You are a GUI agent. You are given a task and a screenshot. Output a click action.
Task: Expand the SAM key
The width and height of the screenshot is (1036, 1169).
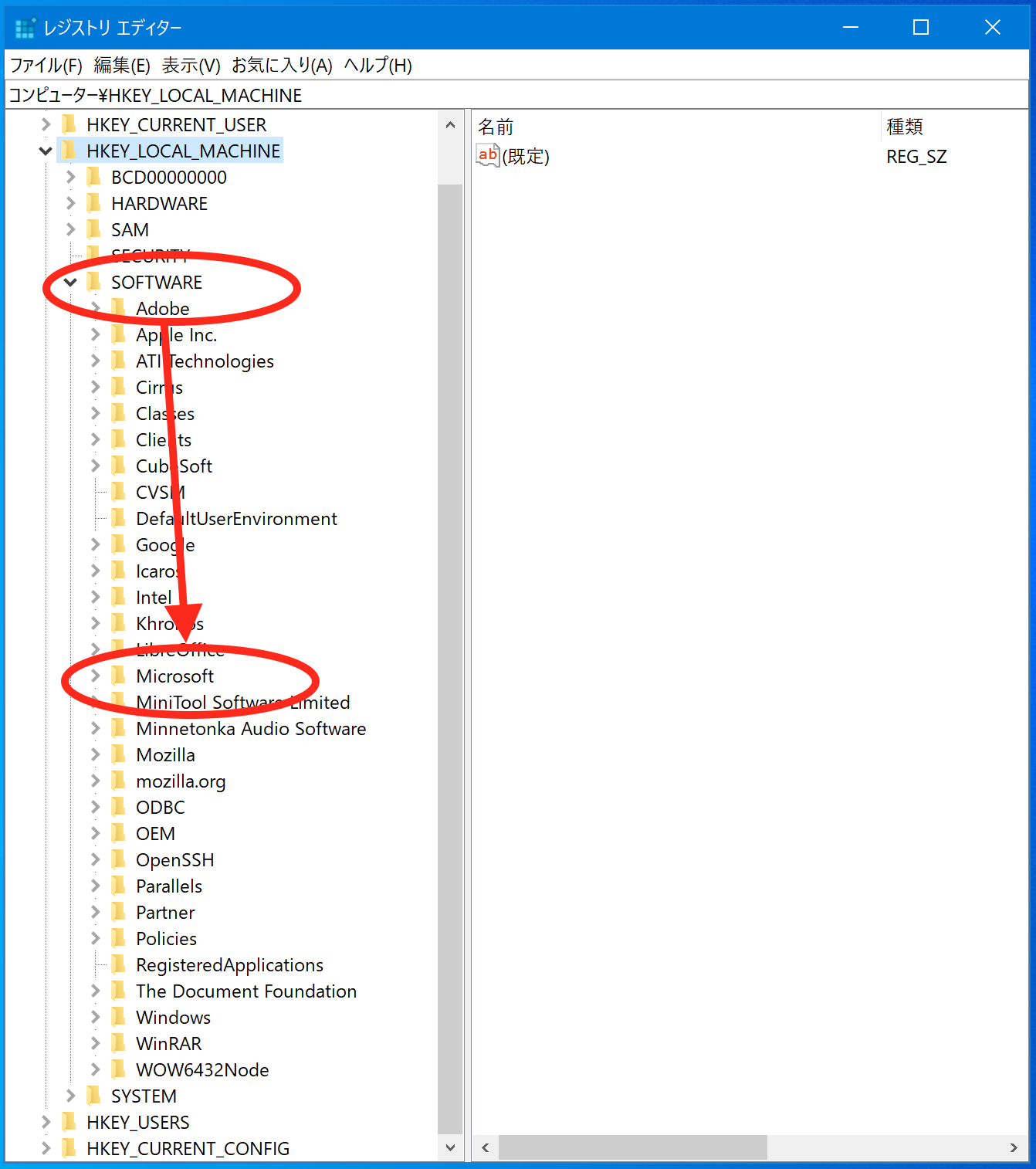click(70, 229)
